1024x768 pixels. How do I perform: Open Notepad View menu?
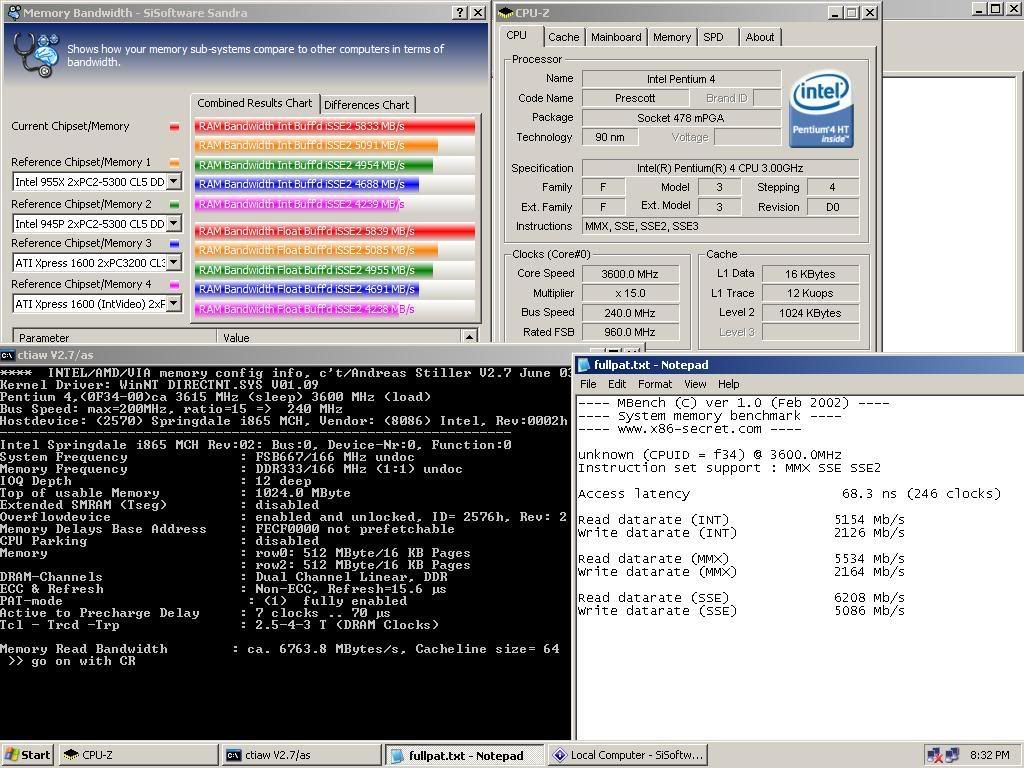pyautogui.click(x=695, y=384)
